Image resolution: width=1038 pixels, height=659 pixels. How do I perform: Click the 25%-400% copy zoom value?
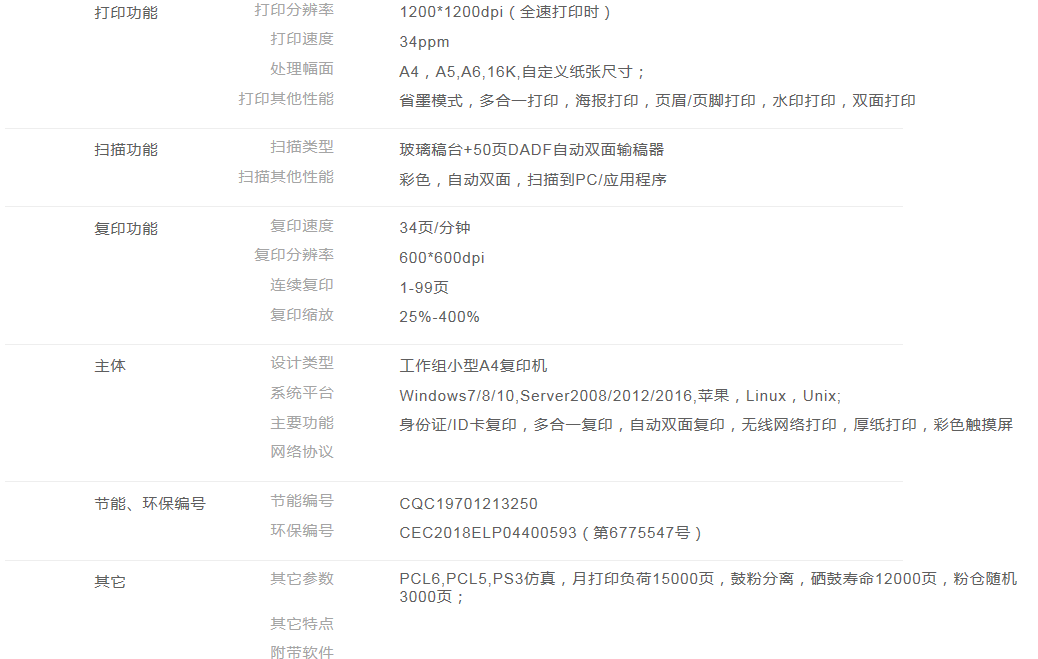click(439, 317)
